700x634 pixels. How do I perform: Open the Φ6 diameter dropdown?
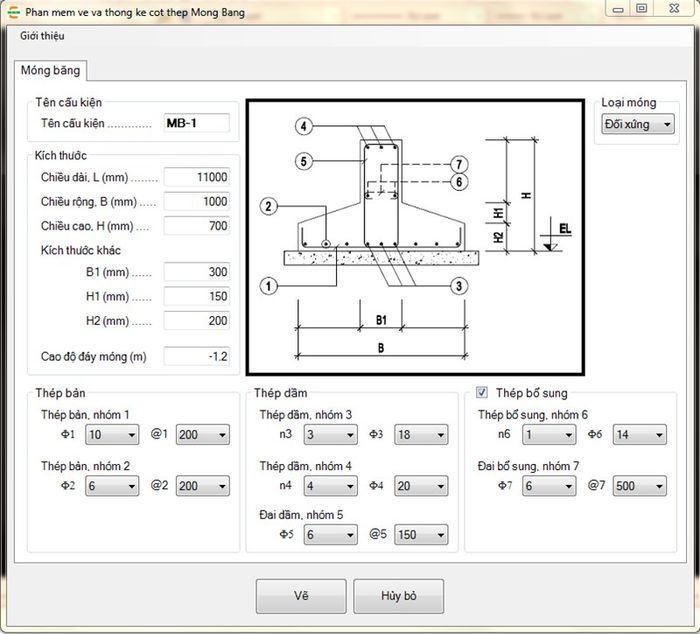click(x=640, y=434)
